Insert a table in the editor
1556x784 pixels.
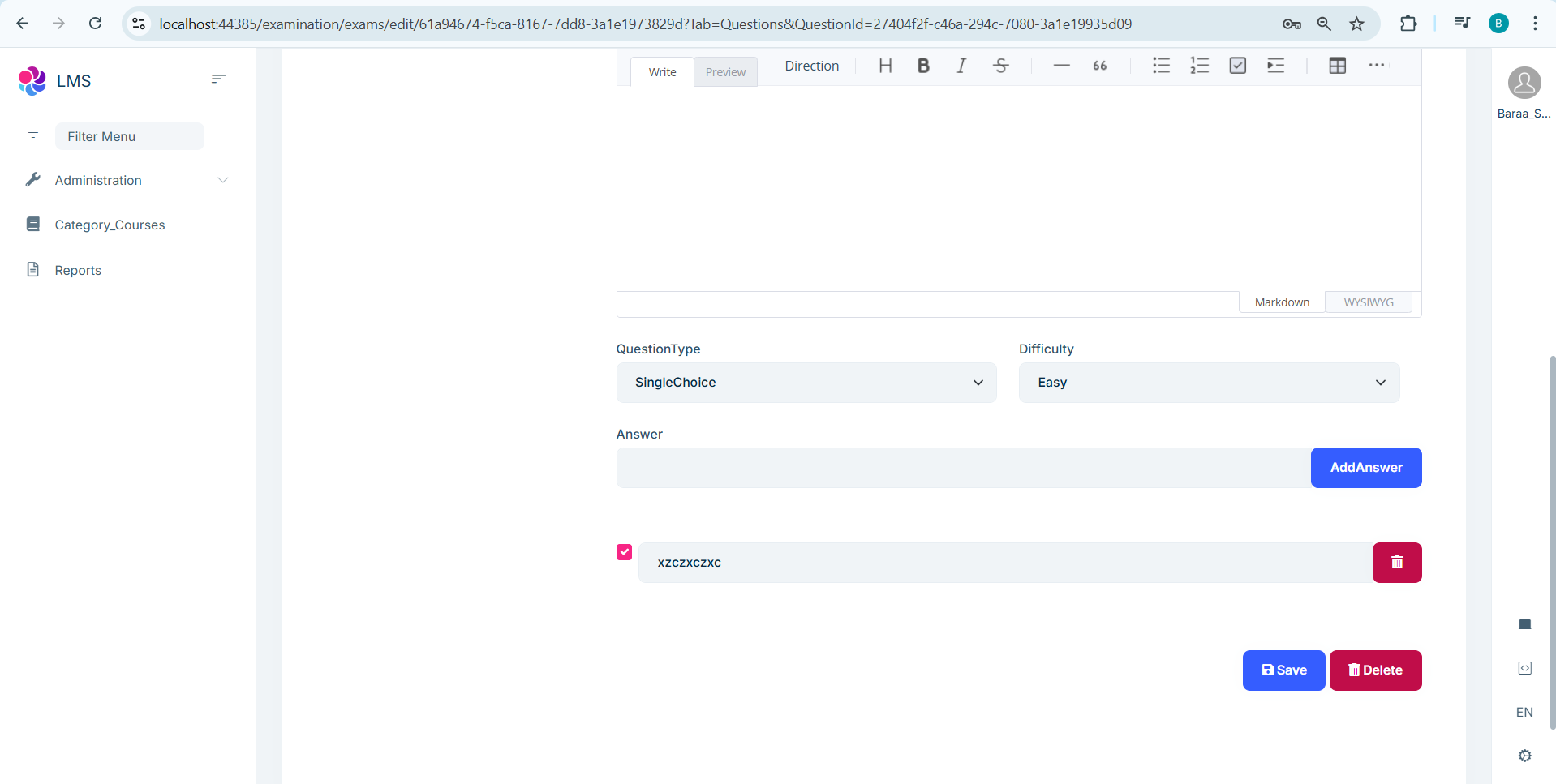1337,66
